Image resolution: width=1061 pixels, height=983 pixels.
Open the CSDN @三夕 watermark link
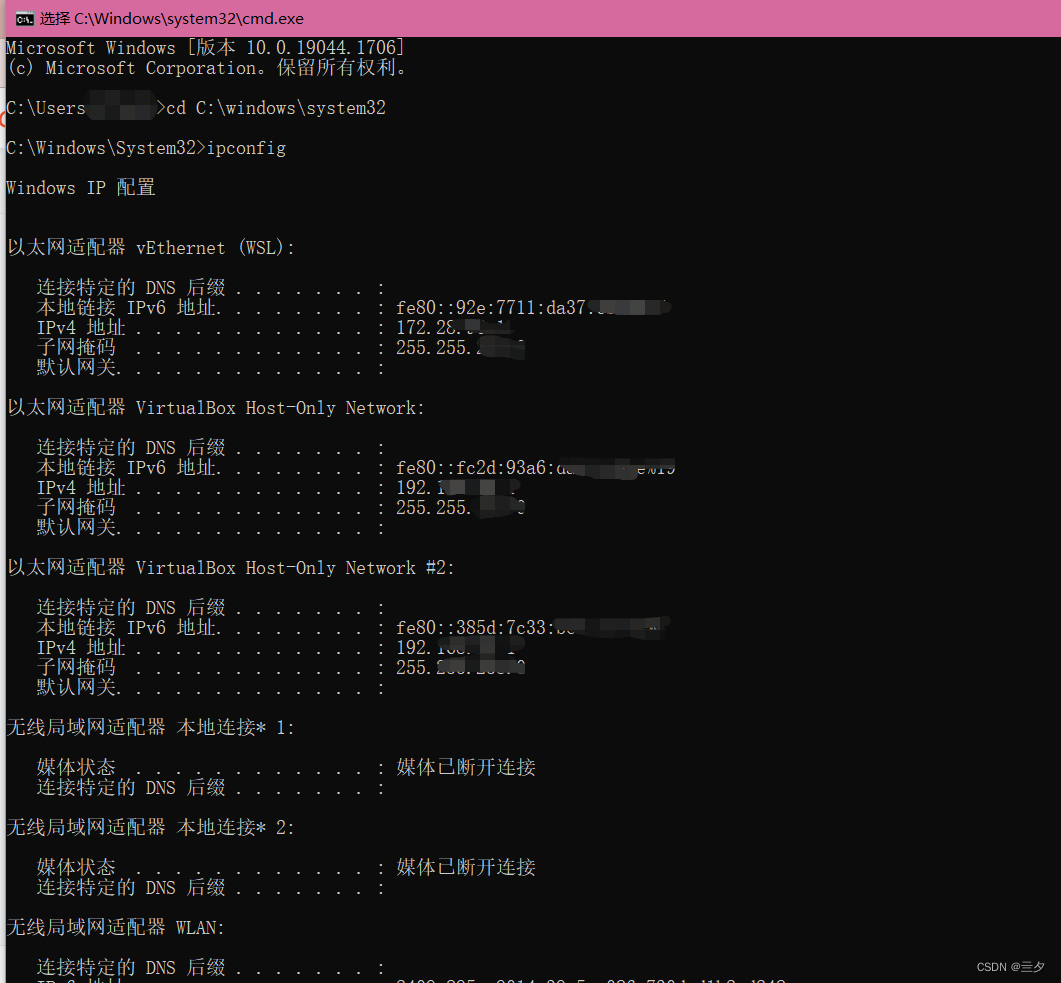click(x=1009, y=966)
